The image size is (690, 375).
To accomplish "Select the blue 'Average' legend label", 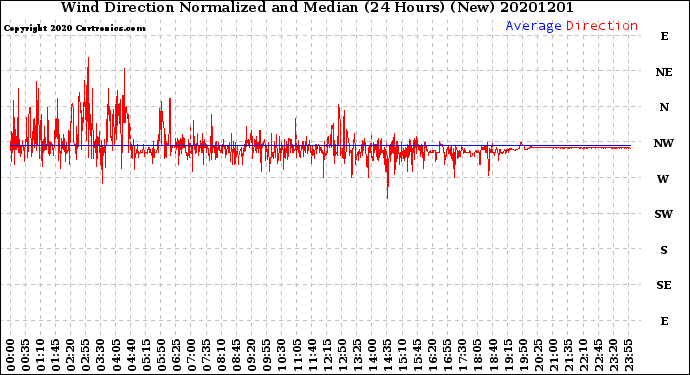I will (x=533, y=26).
